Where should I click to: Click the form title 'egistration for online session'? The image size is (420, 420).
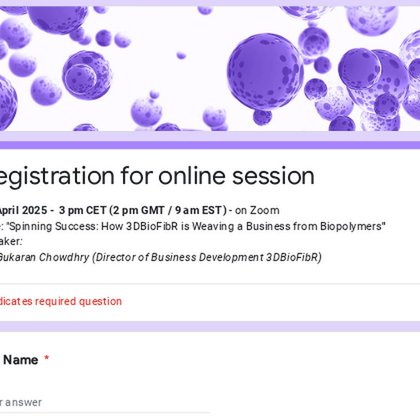[156, 176]
